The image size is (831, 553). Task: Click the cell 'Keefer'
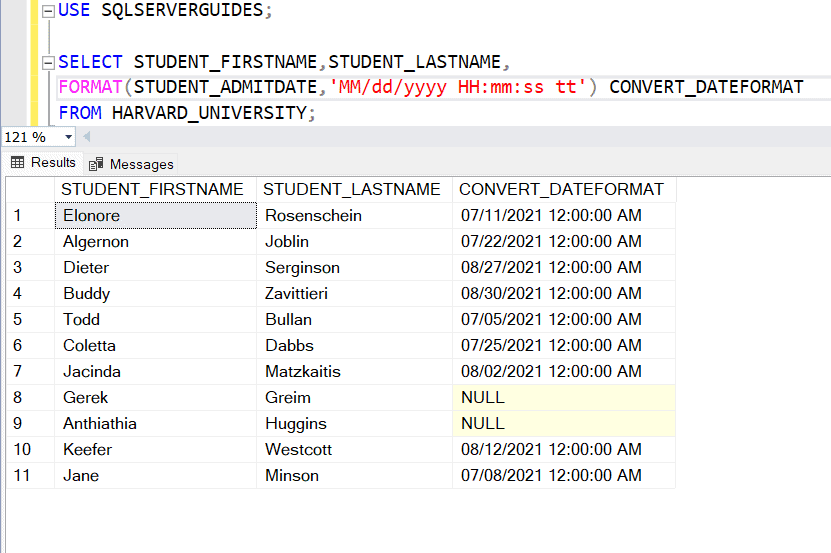tap(156, 449)
